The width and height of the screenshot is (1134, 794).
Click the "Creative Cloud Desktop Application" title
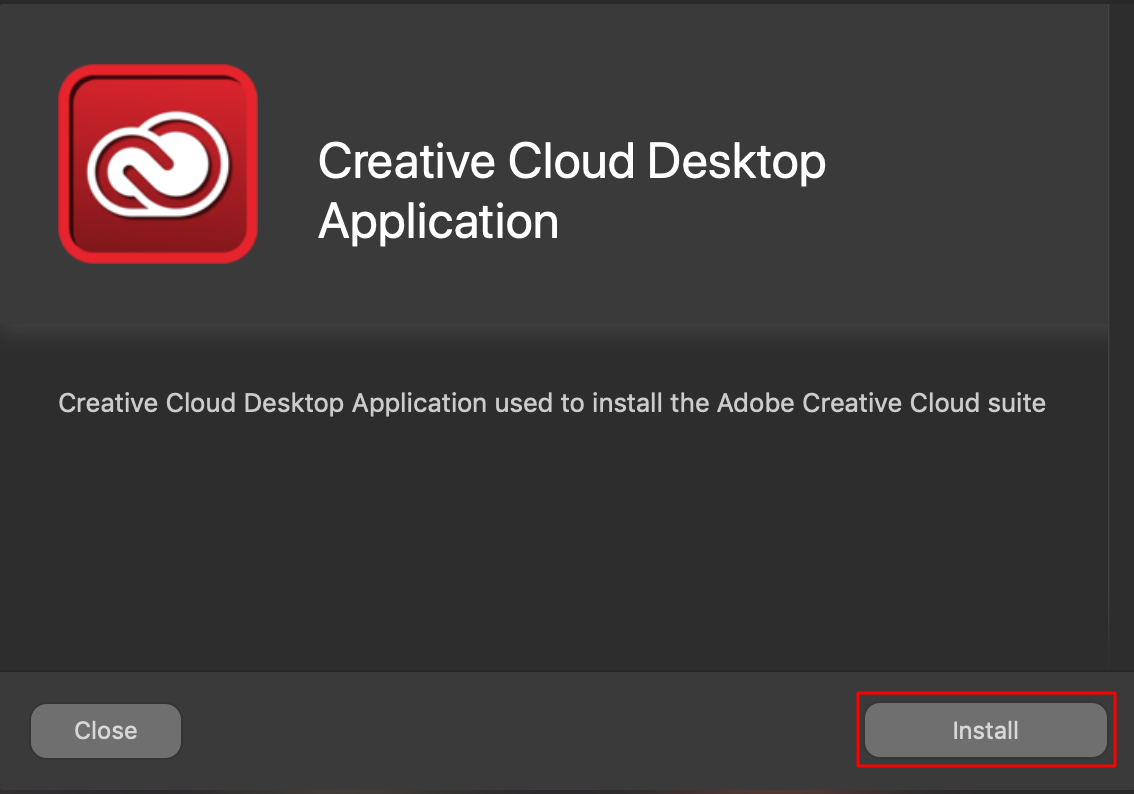571,190
